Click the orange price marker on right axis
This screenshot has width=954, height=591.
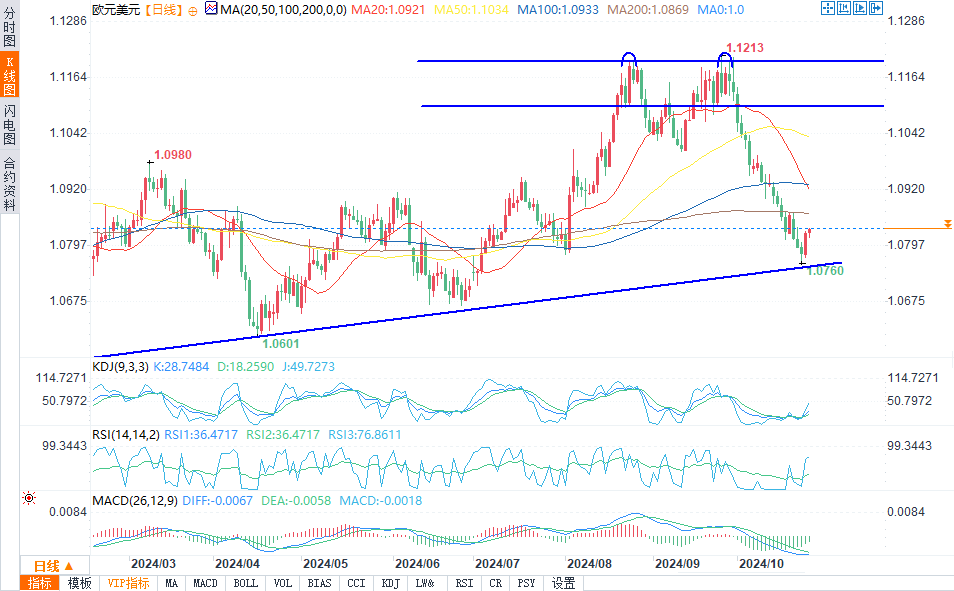pyautogui.click(x=947, y=225)
